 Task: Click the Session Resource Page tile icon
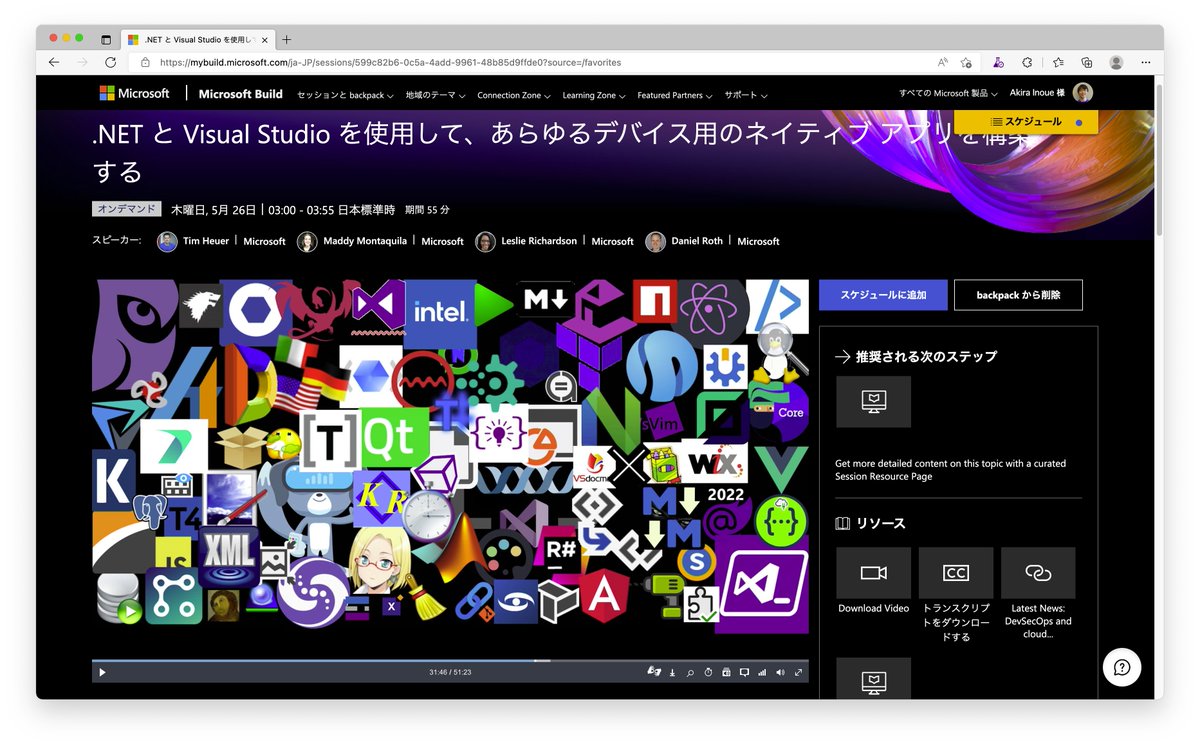coord(873,401)
